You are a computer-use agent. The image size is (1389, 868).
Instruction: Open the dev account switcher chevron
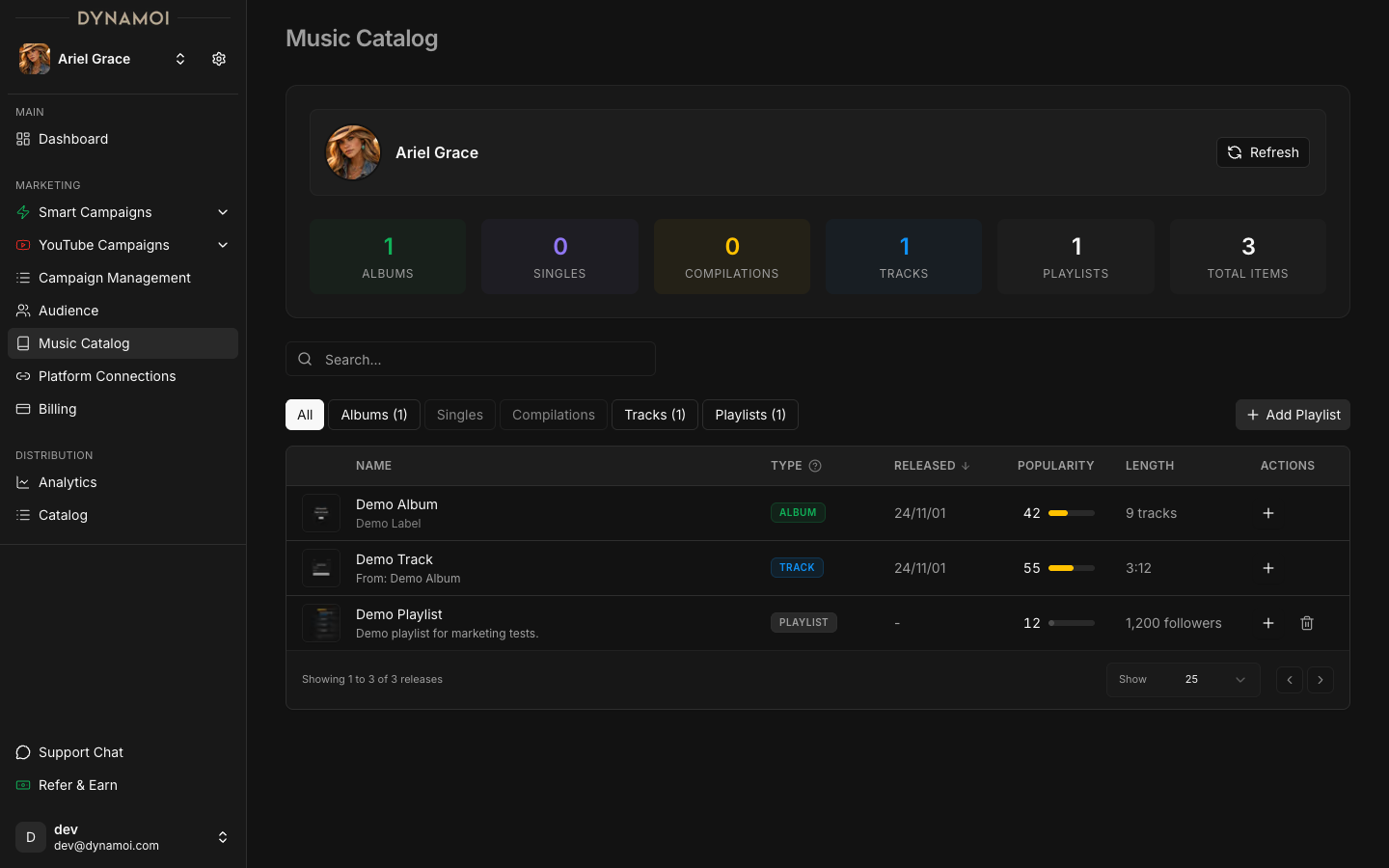point(223,837)
